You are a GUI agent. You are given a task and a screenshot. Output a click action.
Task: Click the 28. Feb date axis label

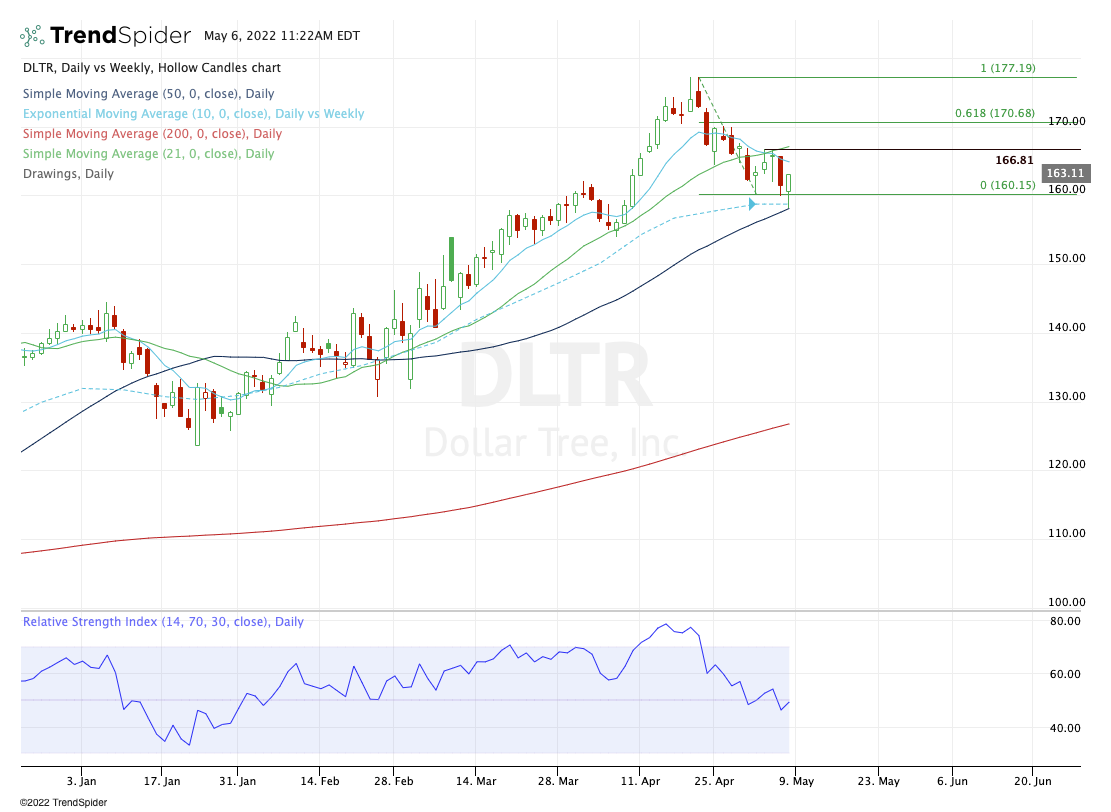tap(394, 781)
